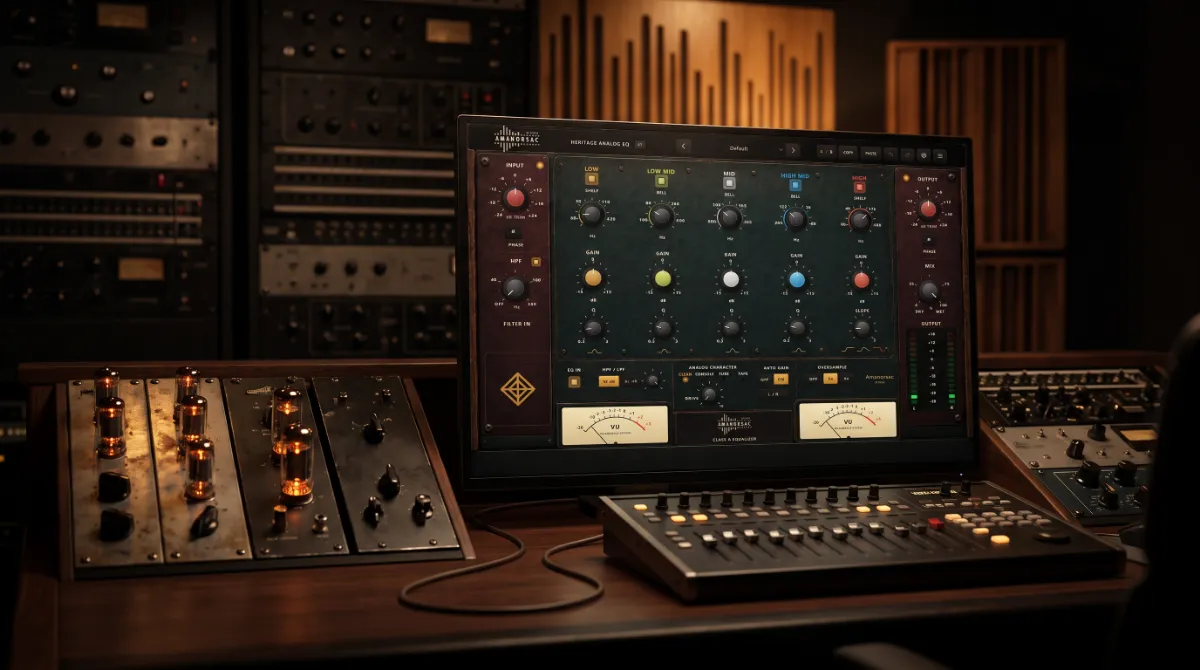Click the A / B compare button
The height and width of the screenshot is (670, 1200).
pyautogui.click(x=826, y=151)
